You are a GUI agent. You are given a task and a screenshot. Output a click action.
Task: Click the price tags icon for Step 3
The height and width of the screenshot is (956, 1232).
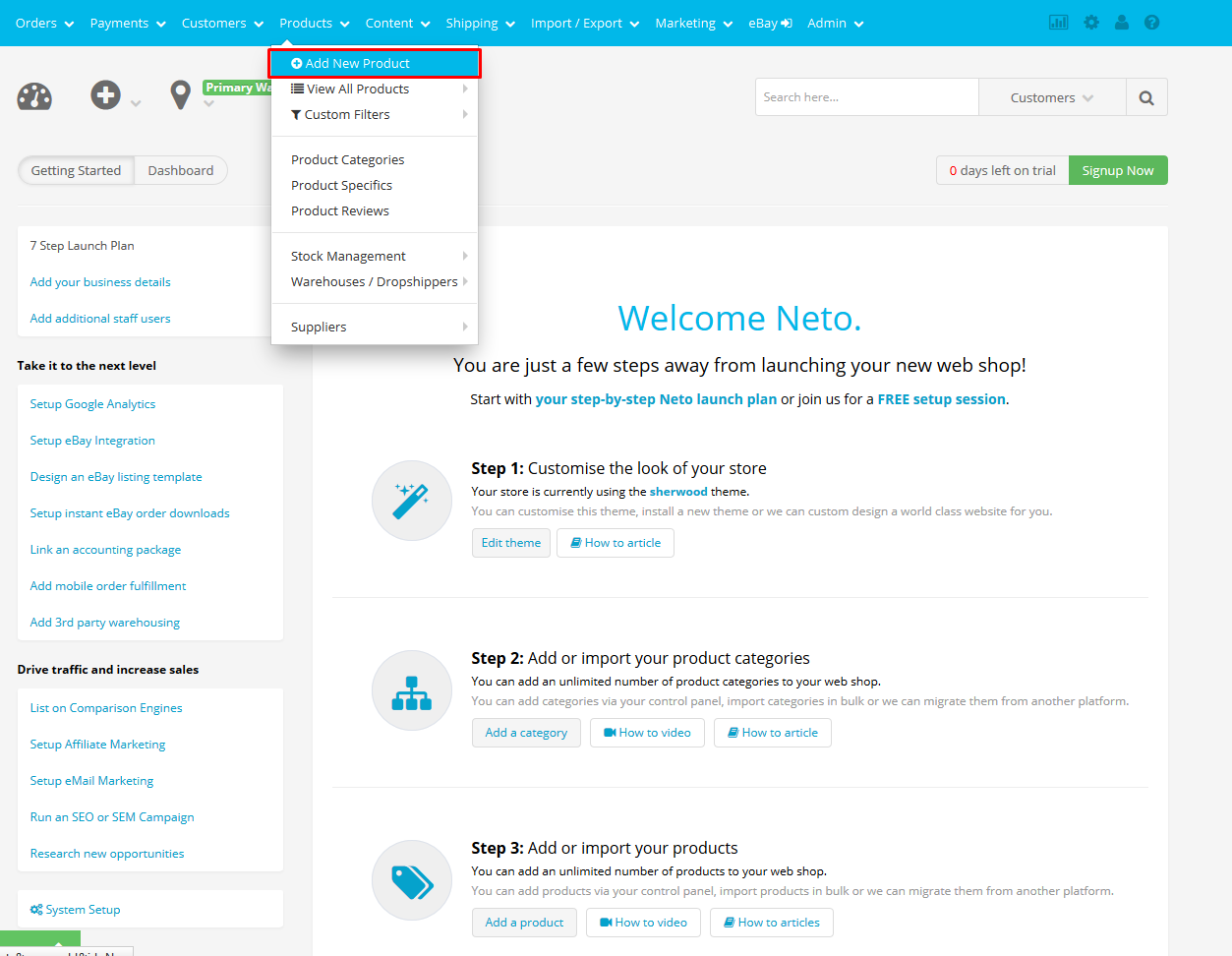412,880
